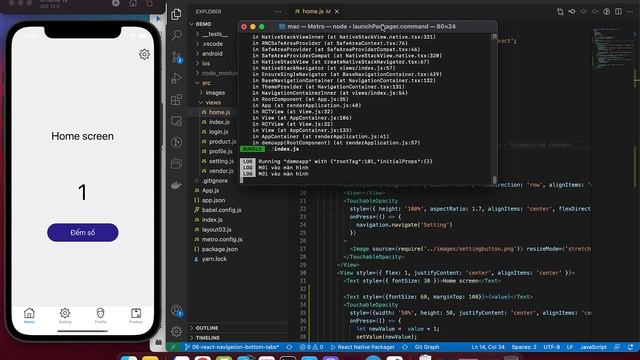Open Manage gear in VS Code activity bar
Viewport: 640px width, 360px height.
point(176,331)
